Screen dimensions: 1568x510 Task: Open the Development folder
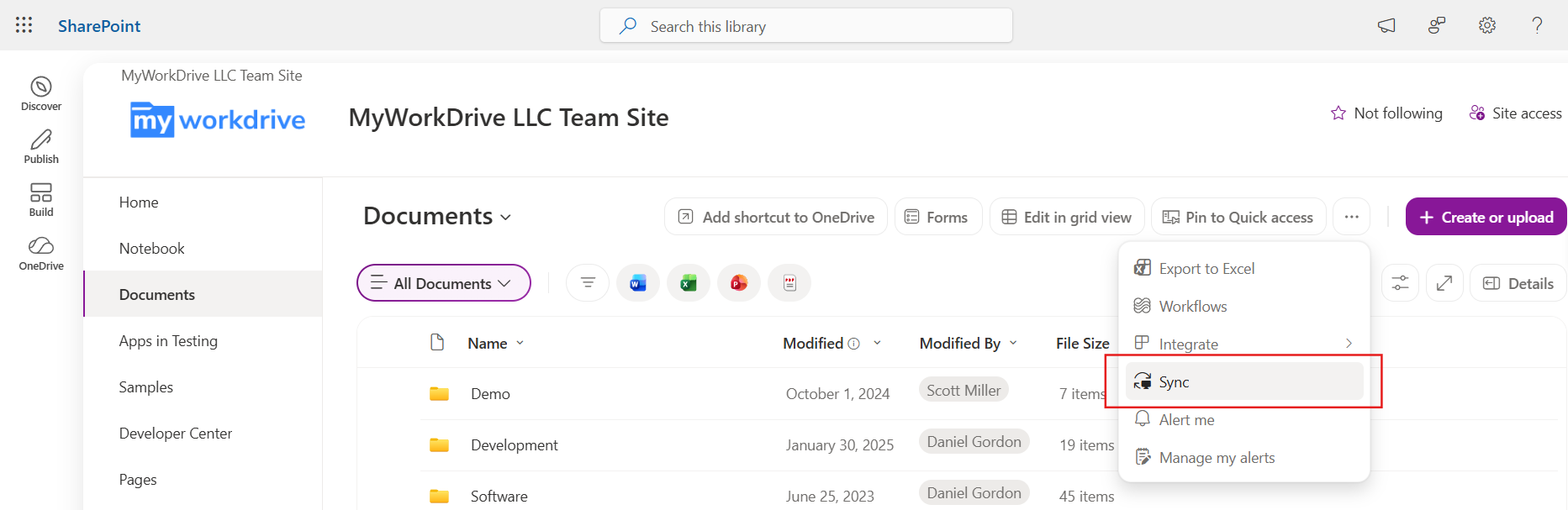(514, 445)
